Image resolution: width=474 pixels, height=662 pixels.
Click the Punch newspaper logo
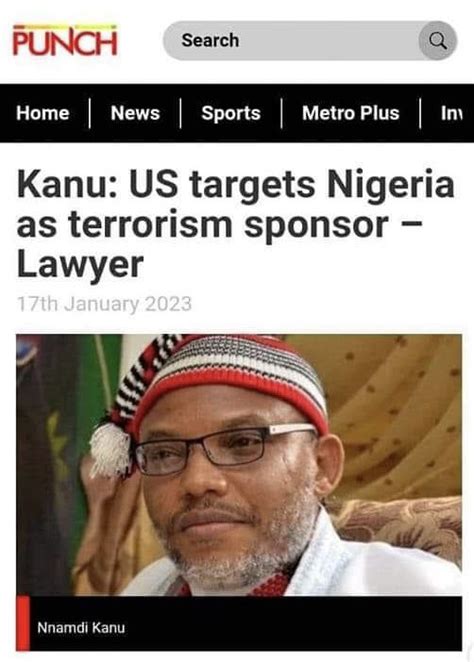point(65,41)
